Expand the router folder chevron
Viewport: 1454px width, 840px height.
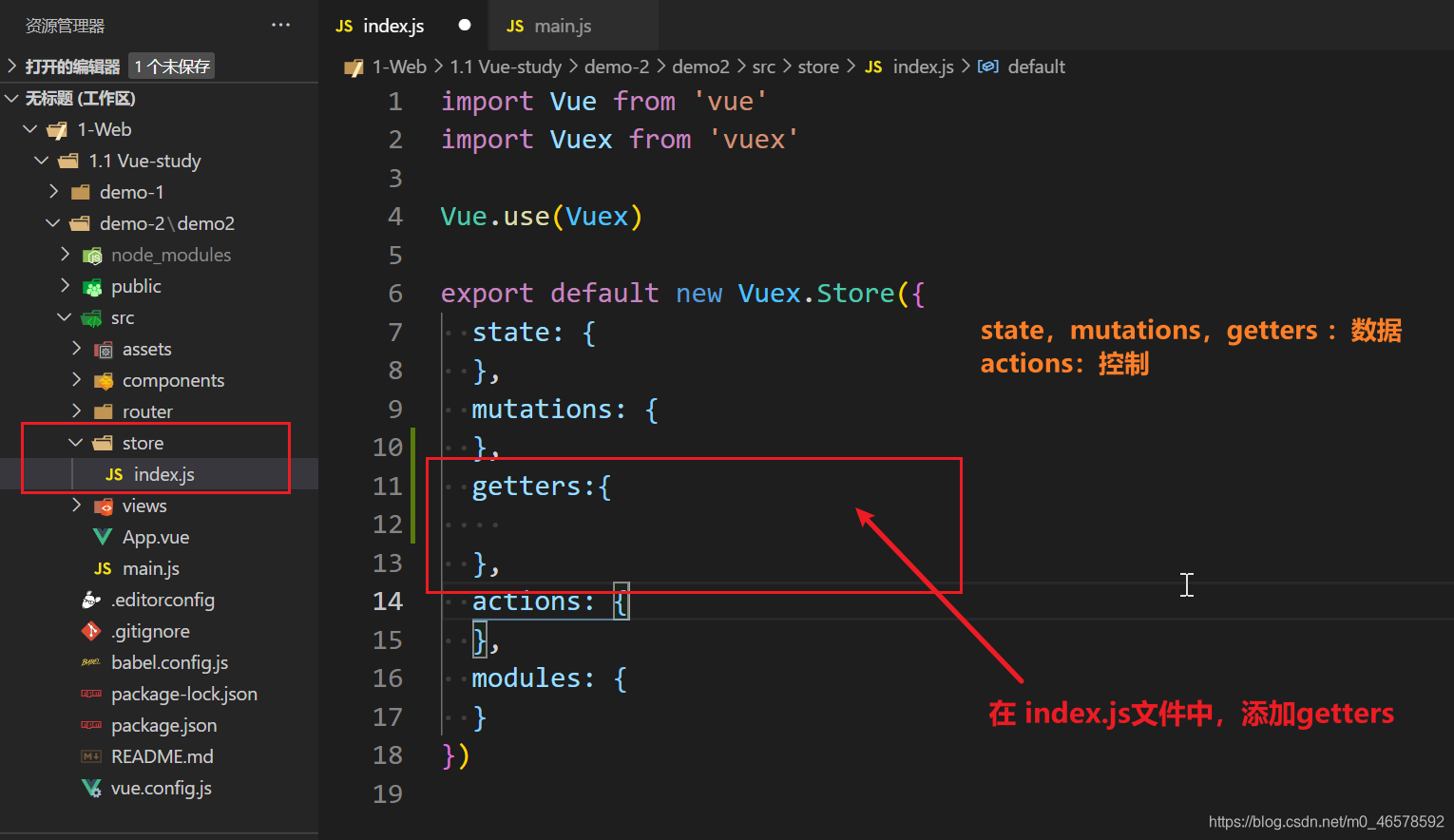coord(77,411)
